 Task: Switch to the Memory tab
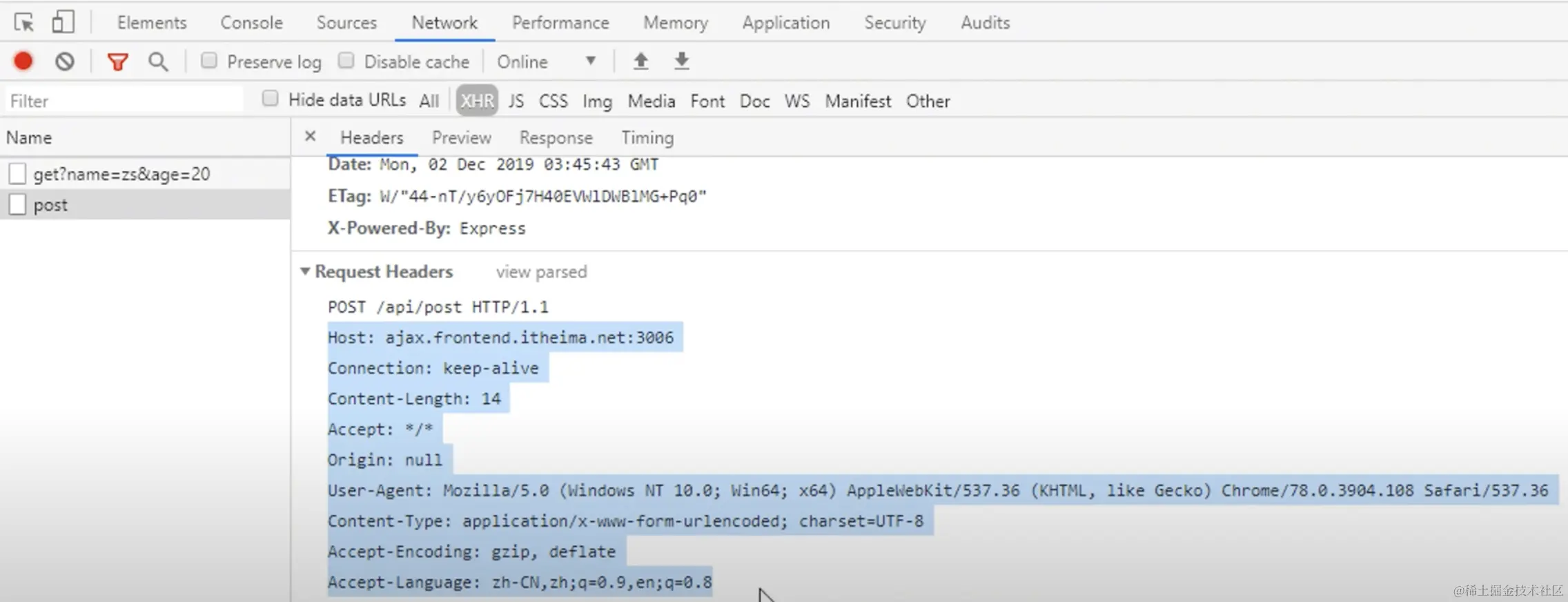[x=676, y=23]
